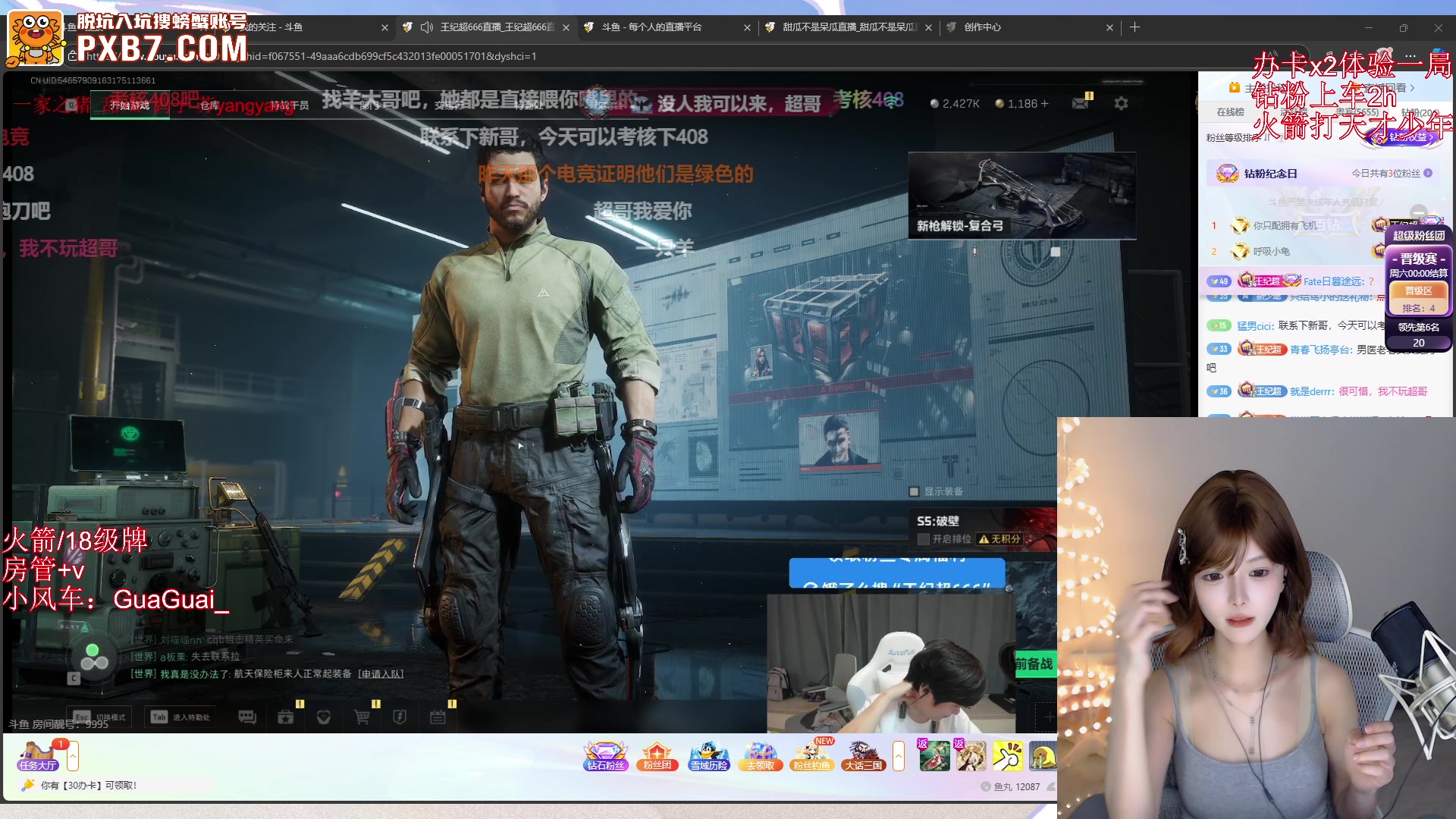Click username 呼吸小龟 in ranking

(1271, 252)
